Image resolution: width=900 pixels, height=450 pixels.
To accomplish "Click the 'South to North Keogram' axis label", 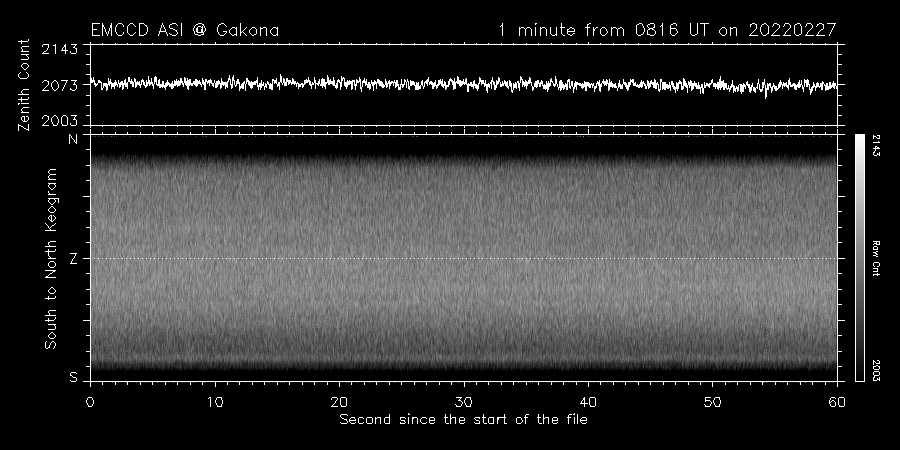I will (x=51, y=258).
